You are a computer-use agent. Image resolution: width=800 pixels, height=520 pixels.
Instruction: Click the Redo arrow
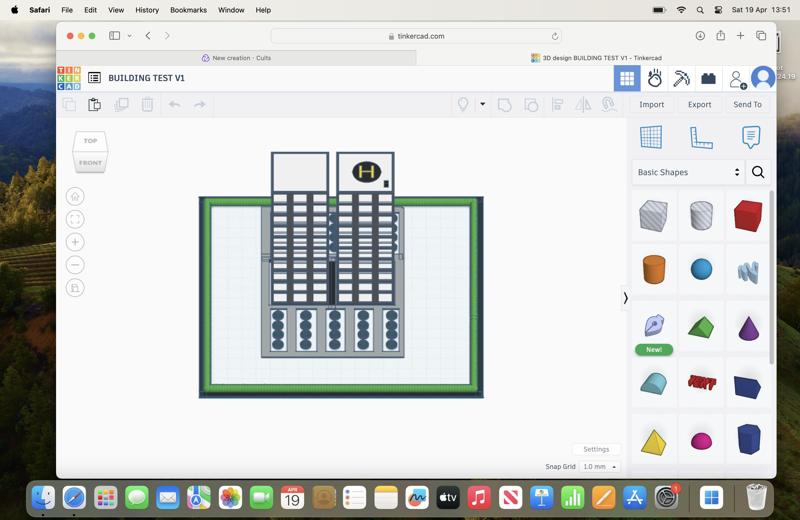pyautogui.click(x=199, y=105)
